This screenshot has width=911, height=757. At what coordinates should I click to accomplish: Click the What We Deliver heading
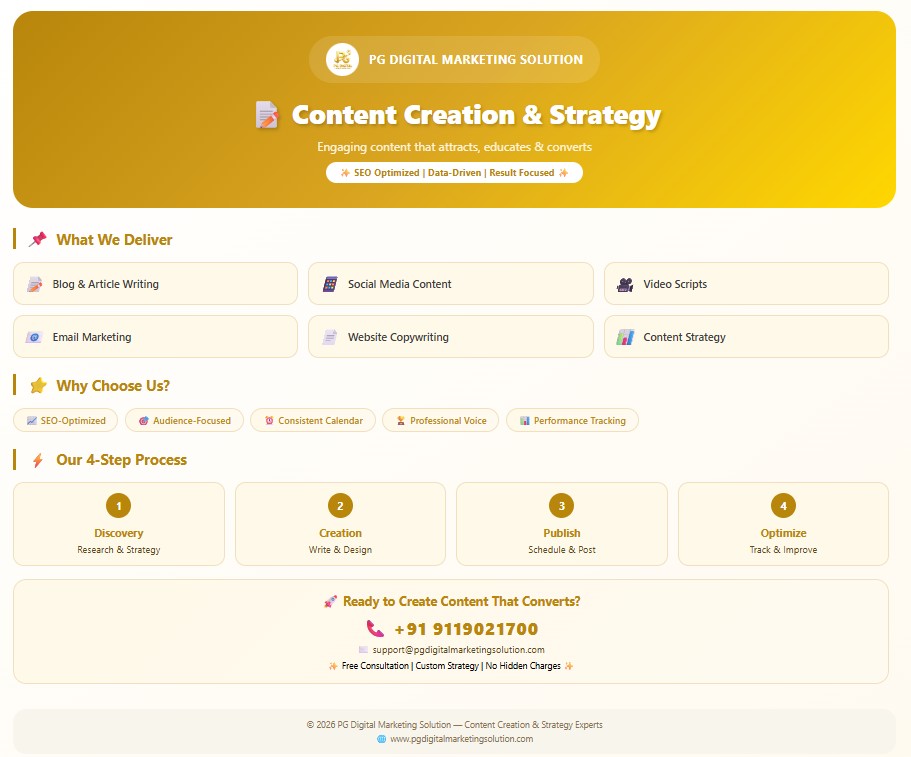tap(114, 239)
